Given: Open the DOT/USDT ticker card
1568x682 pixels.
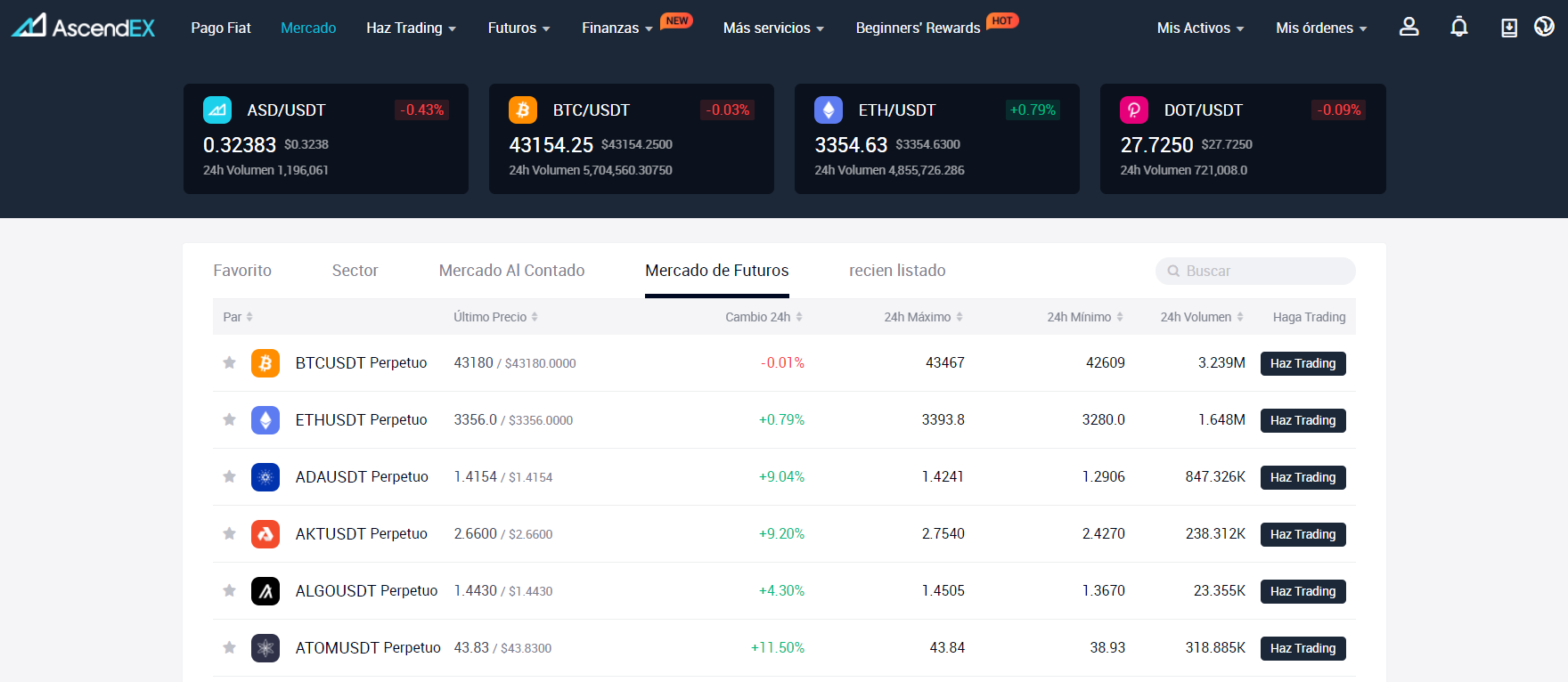Looking at the screenshot, I should [x=1243, y=139].
